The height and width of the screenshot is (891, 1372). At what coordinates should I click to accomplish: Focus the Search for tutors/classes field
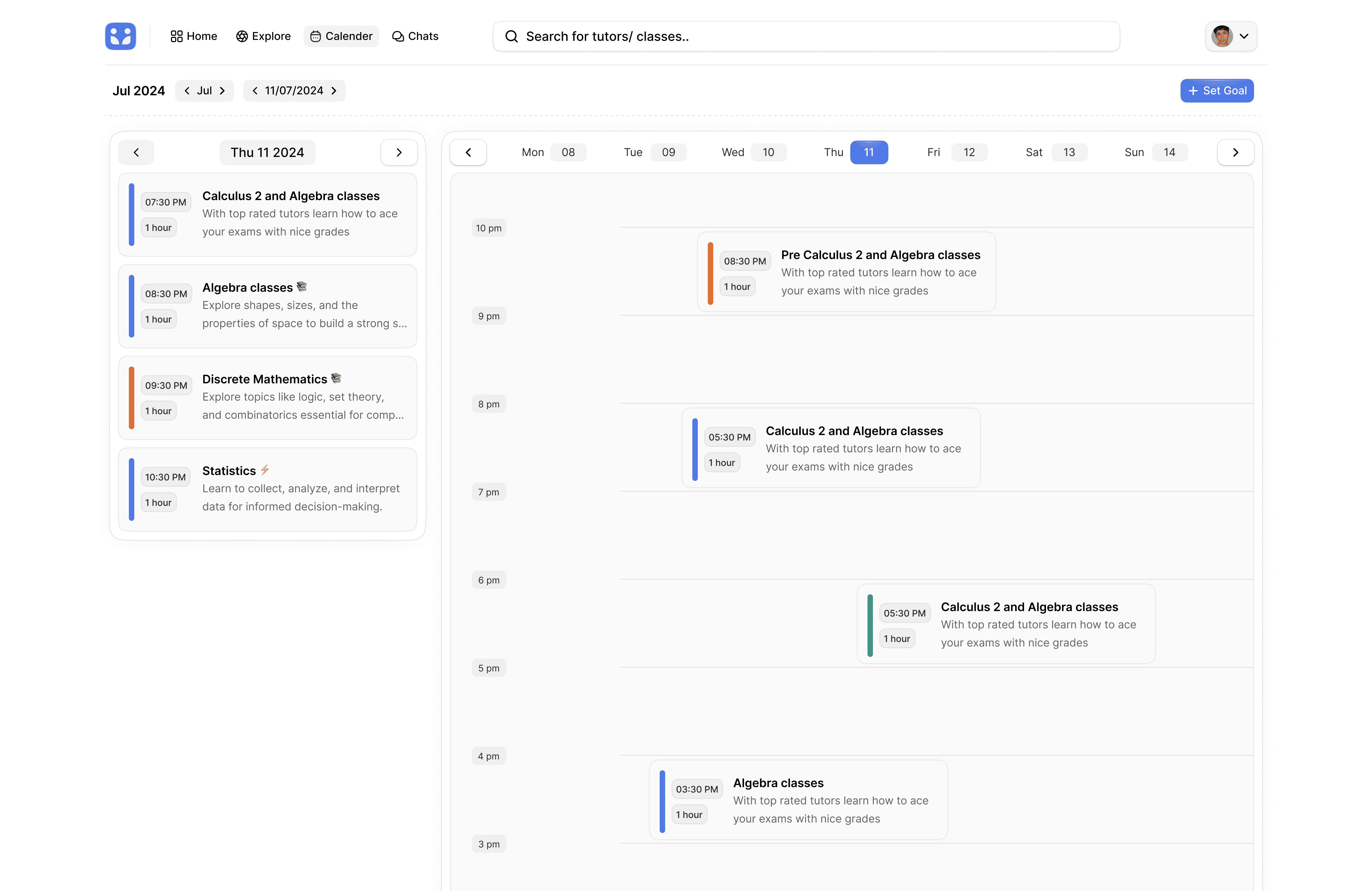[x=806, y=36]
